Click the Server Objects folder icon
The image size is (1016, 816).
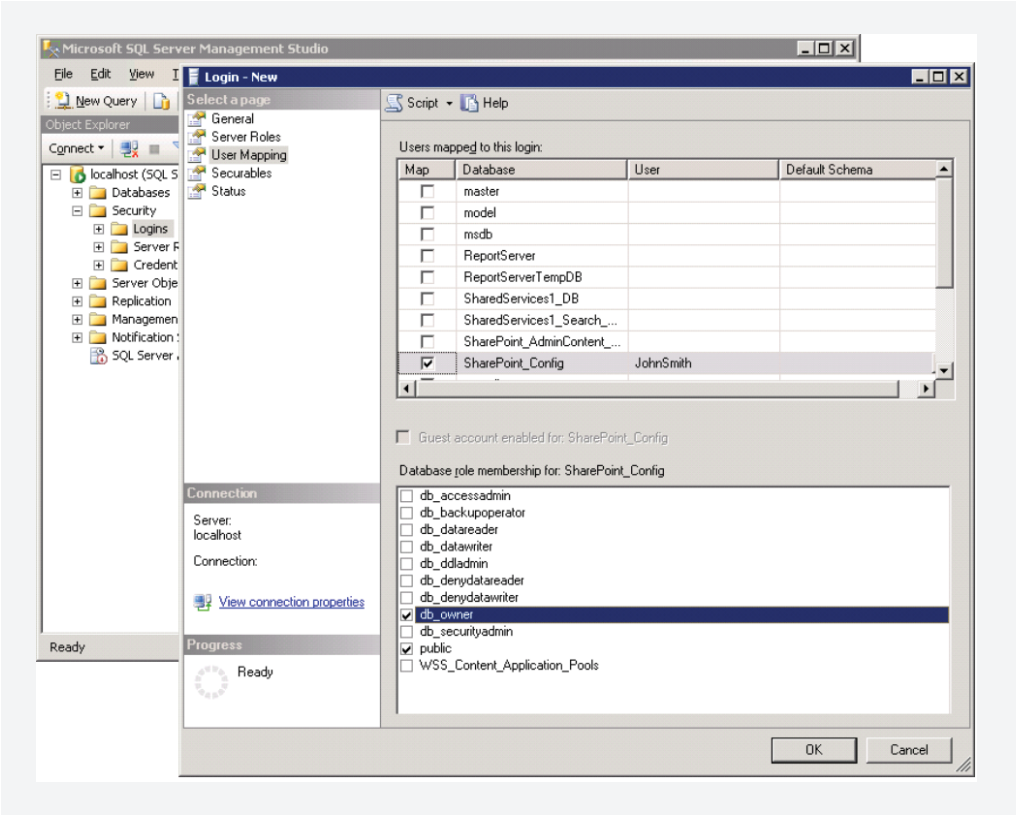coord(98,283)
